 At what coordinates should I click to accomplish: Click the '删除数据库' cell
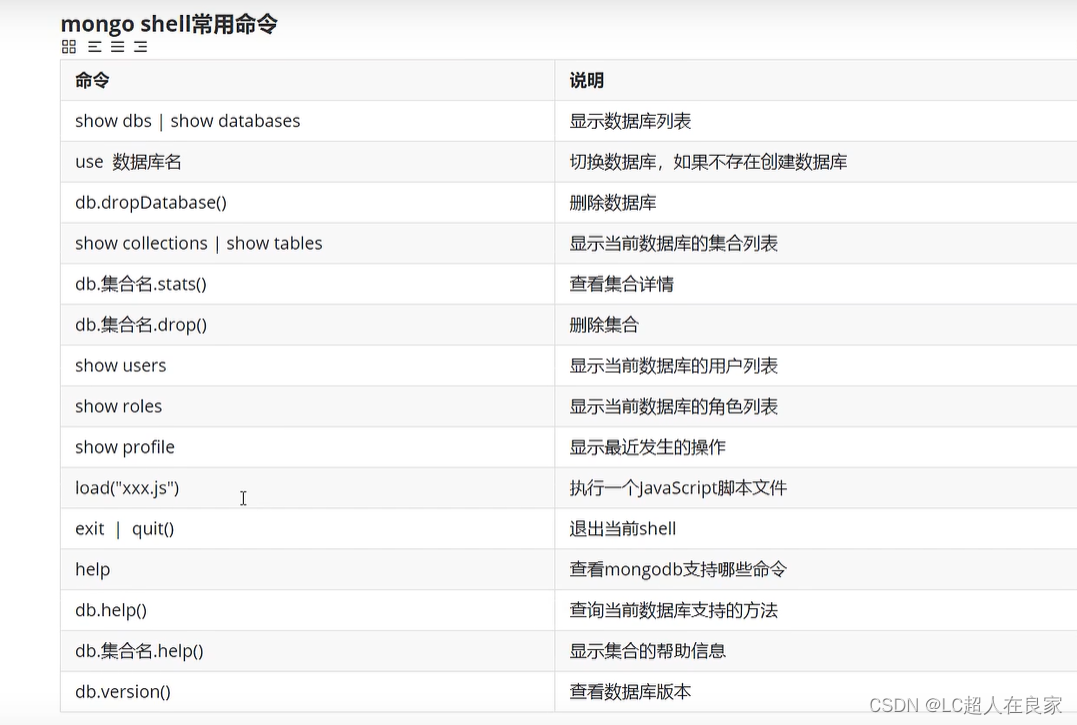[816, 203]
